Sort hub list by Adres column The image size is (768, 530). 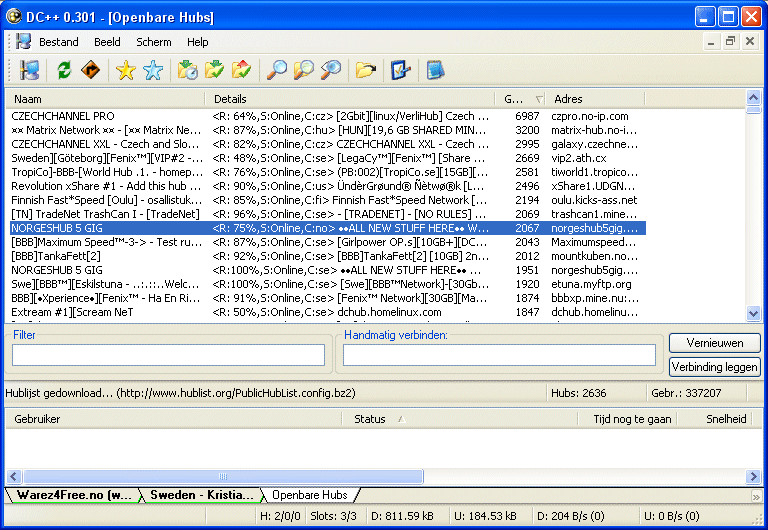point(596,99)
